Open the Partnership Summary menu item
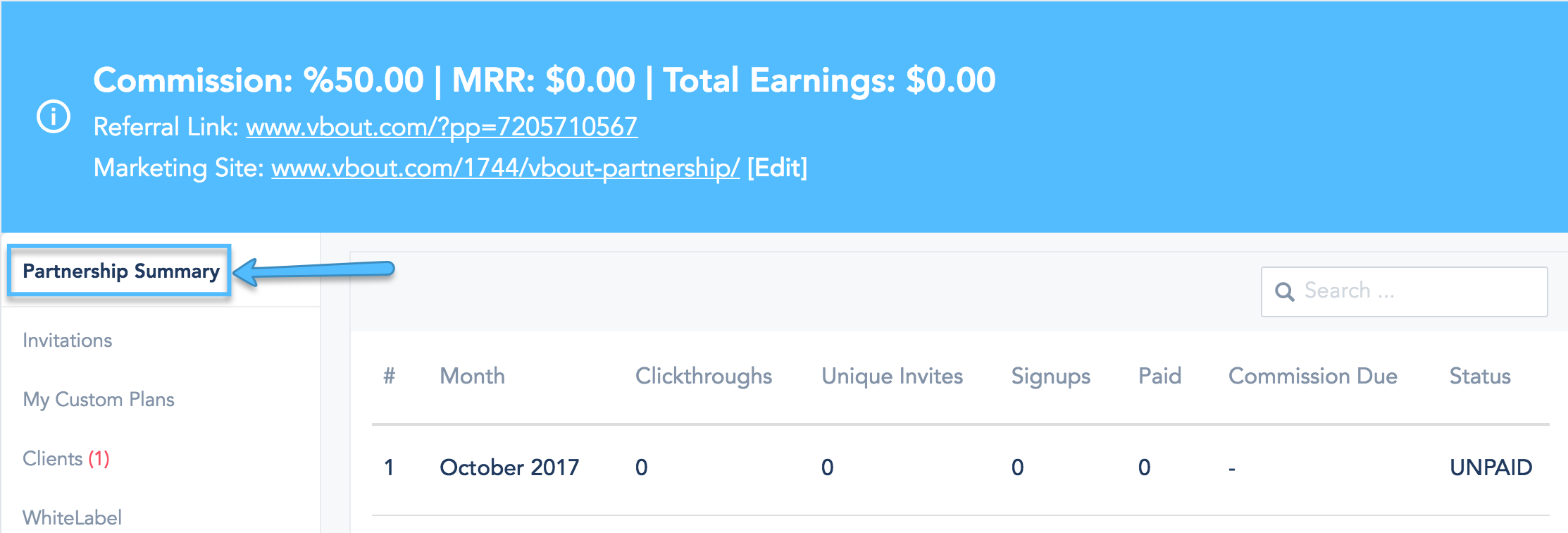 point(120,271)
